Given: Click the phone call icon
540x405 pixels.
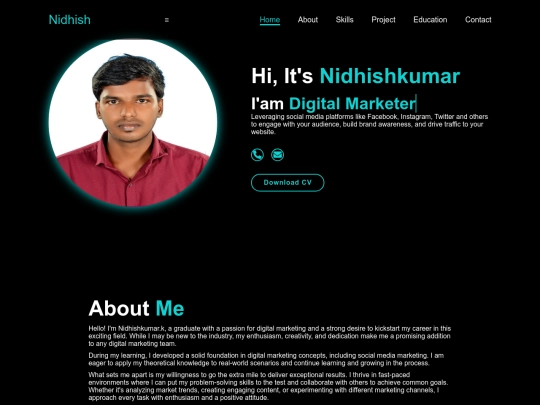Looking at the screenshot, I should point(257,155).
